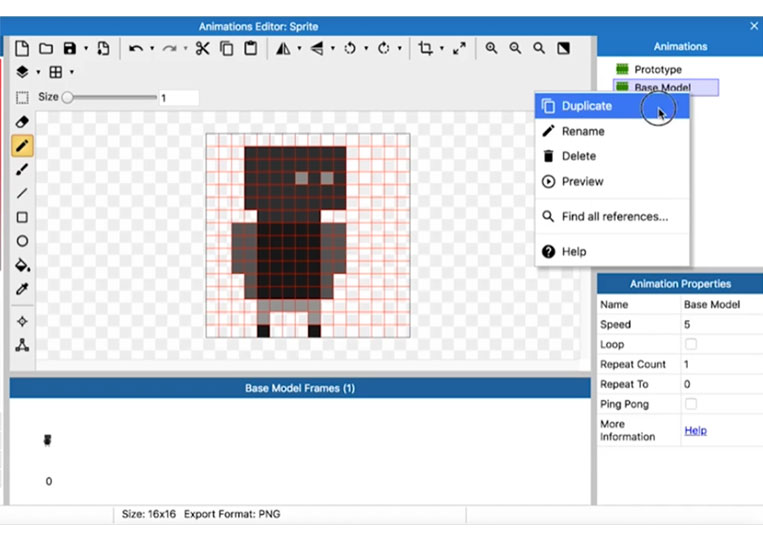Open the undo history dropdown arrow
This screenshot has height=541, width=763.
pos(152,48)
